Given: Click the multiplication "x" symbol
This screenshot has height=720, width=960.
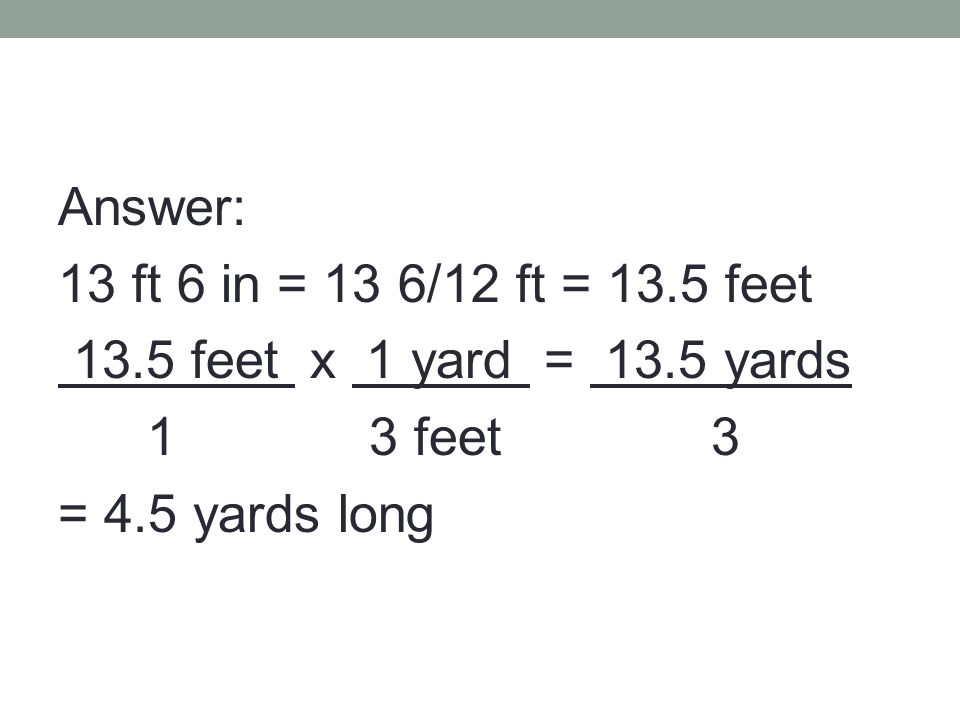Looking at the screenshot, I should tap(323, 364).
